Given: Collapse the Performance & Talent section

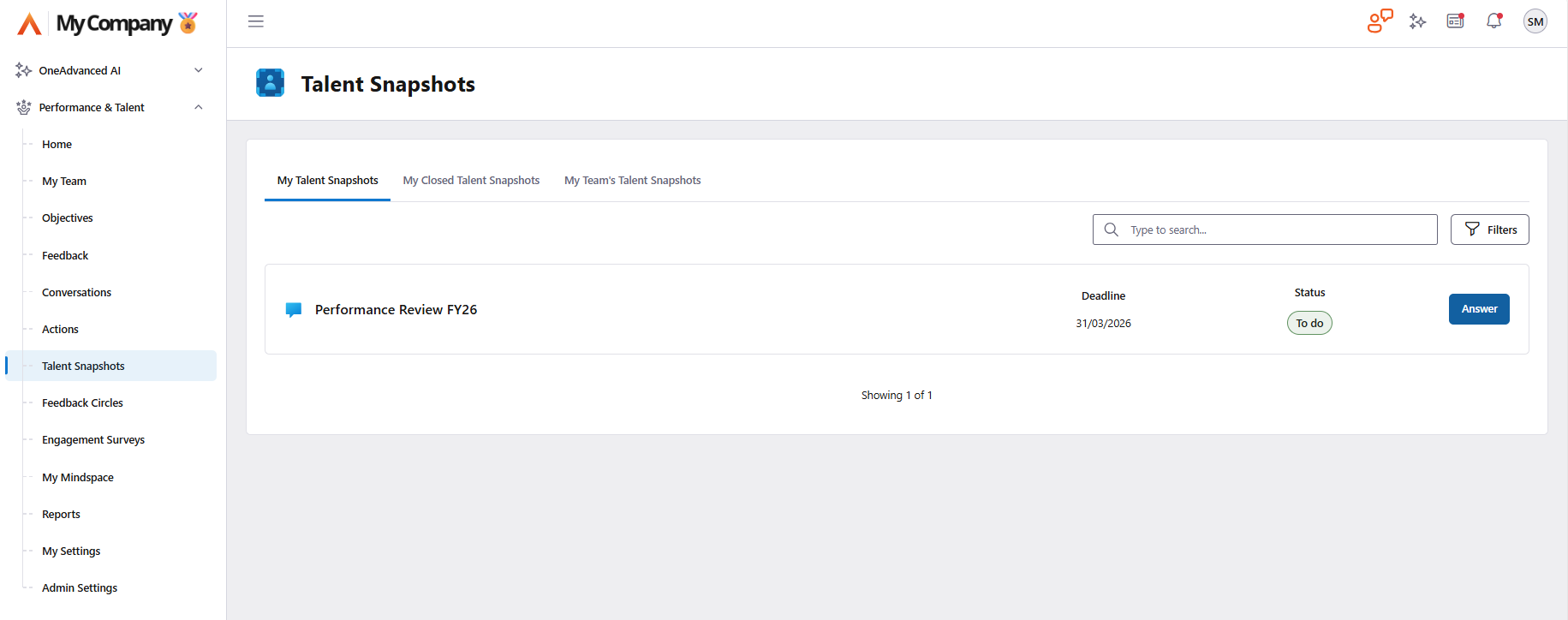Looking at the screenshot, I should 199,107.
